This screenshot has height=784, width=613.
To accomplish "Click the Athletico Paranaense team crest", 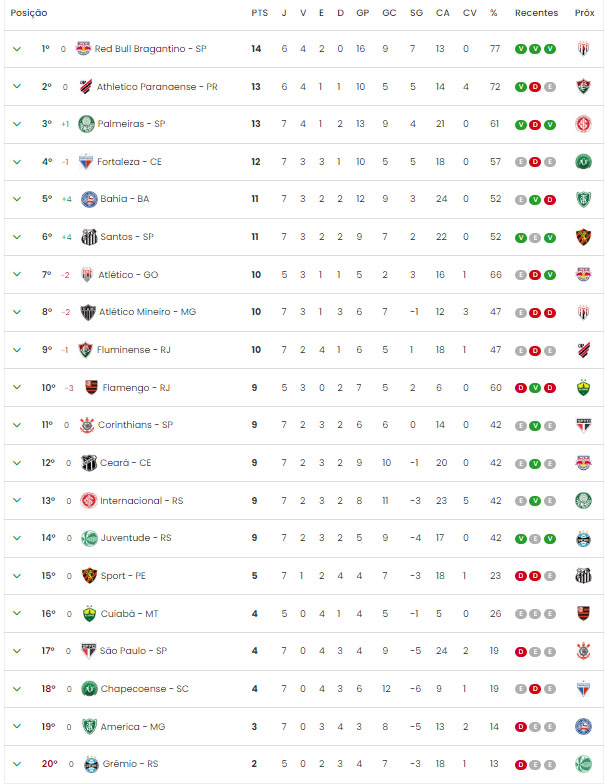I will 86,86.
